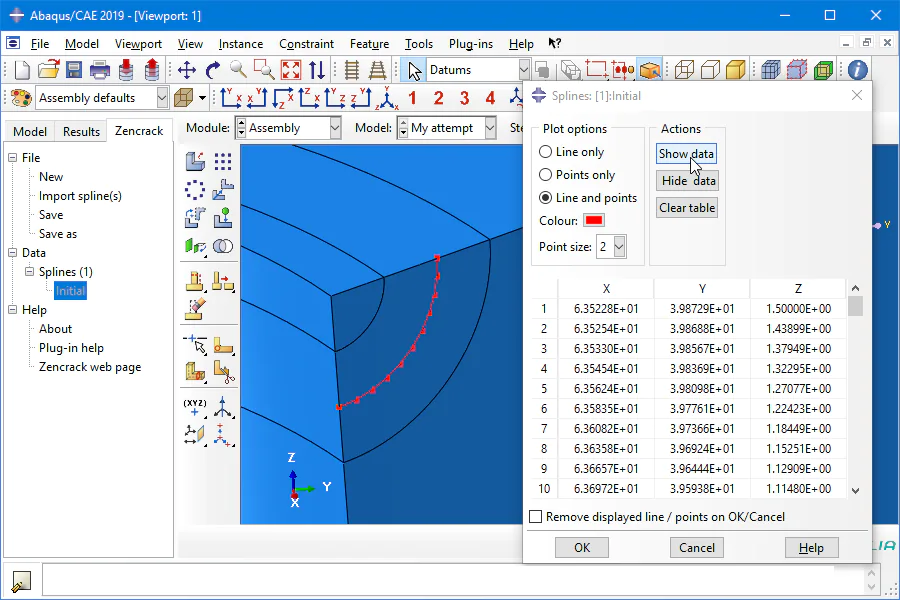900x600 pixels.
Task: Click the Partition Cell tool icon
Action: (195, 372)
